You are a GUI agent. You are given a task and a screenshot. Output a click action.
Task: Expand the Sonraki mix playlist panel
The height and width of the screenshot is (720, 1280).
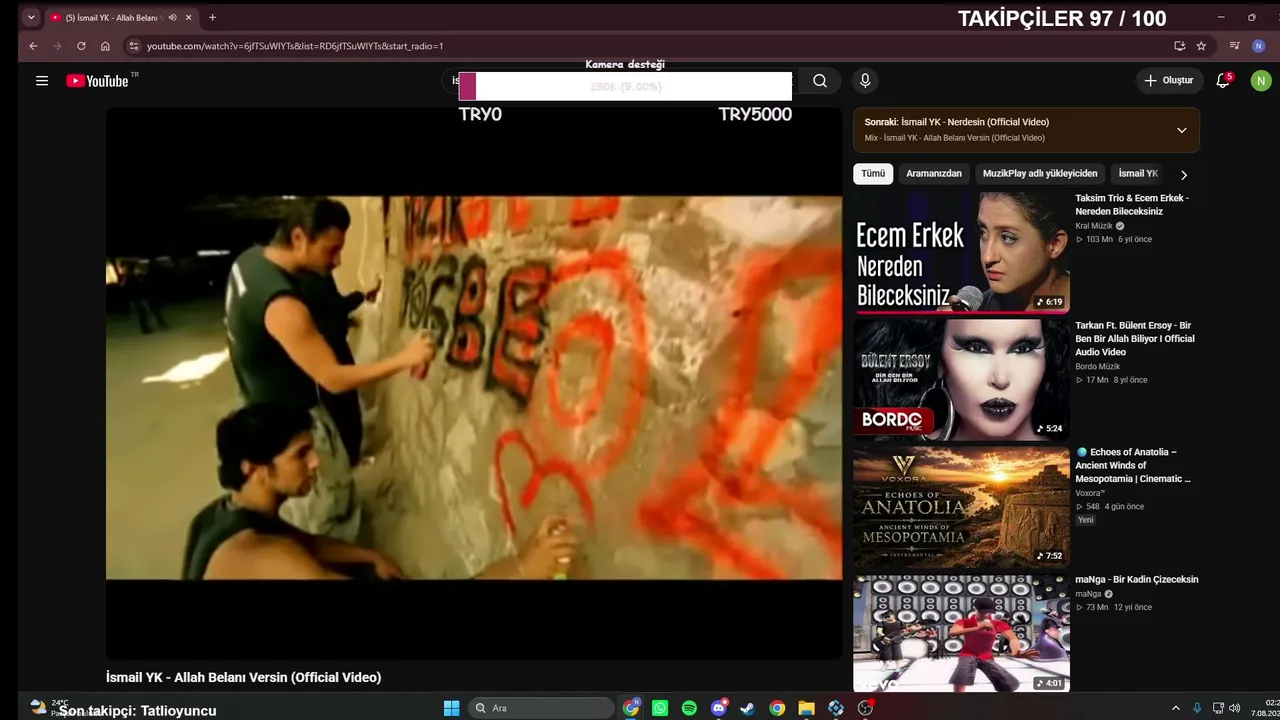coord(1182,130)
